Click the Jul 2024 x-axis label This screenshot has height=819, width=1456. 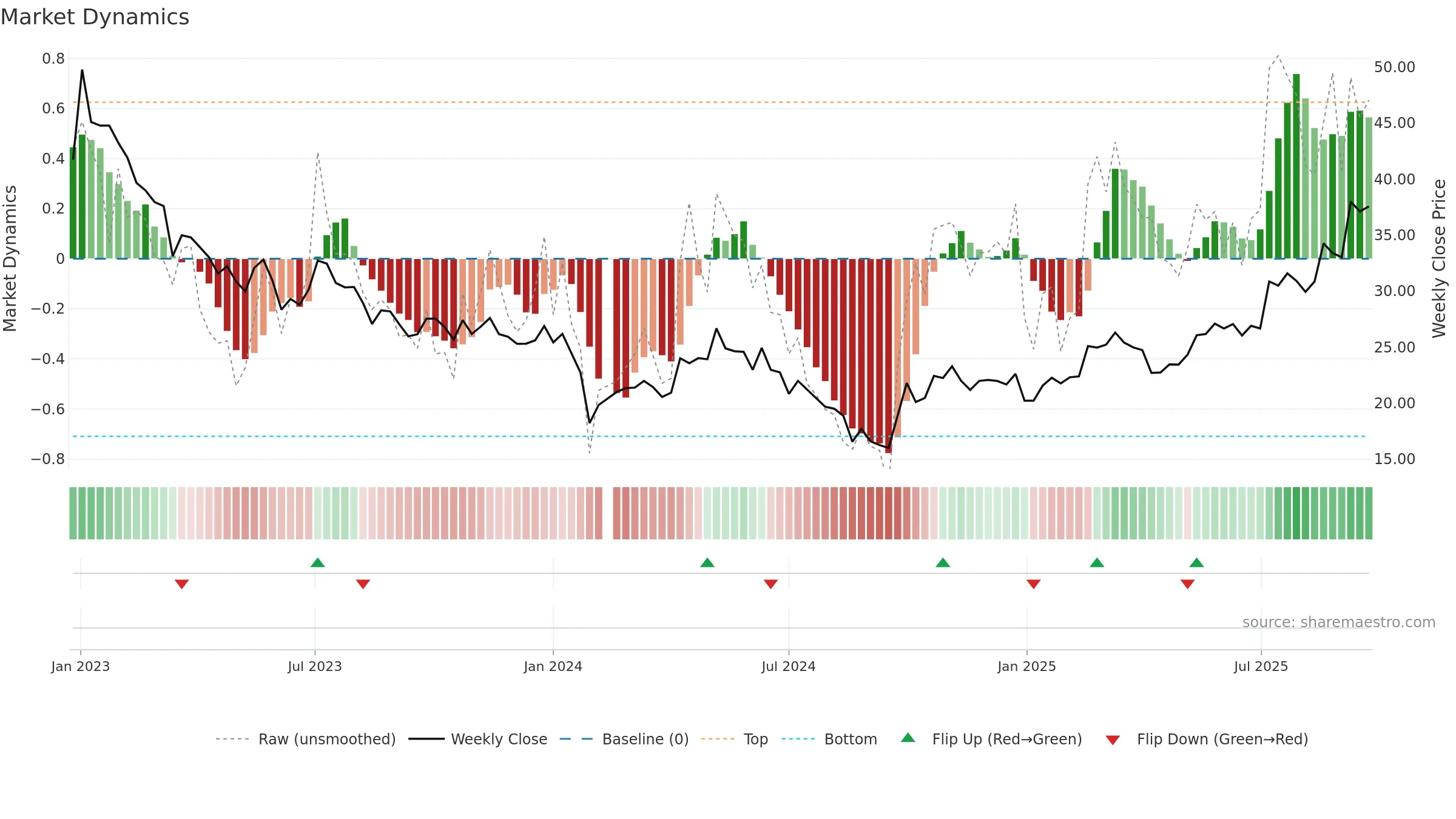point(789,666)
